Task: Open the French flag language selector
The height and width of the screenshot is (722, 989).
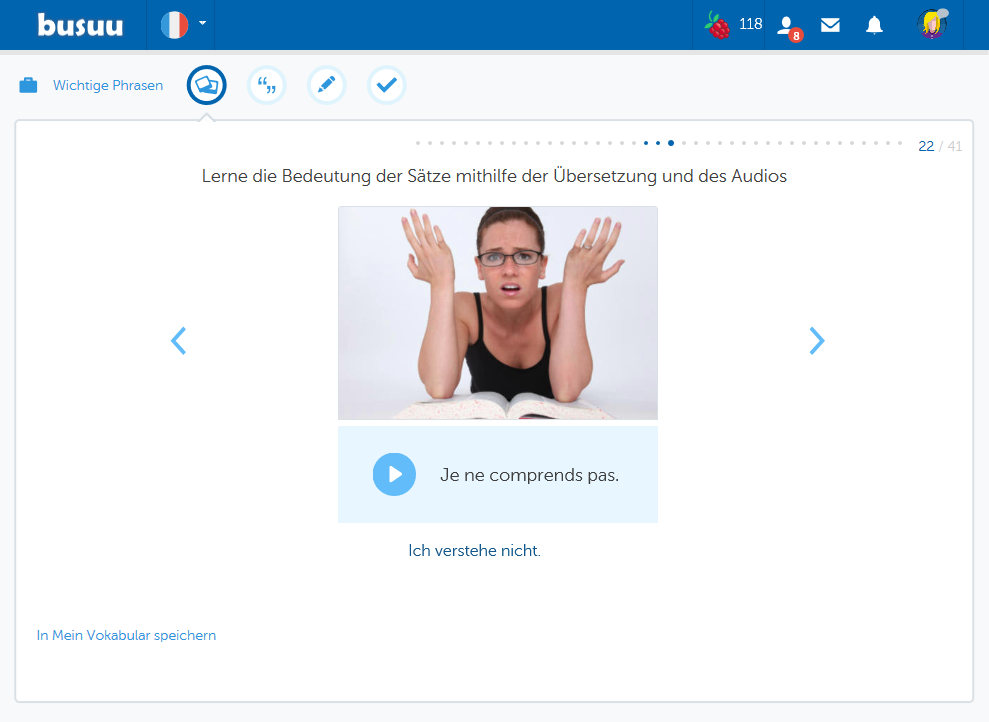Action: tap(175, 25)
